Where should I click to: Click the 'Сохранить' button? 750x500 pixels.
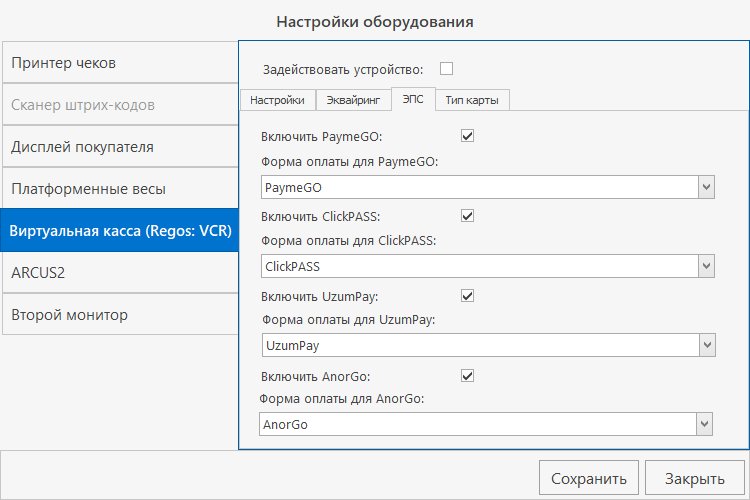[x=588, y=477]
